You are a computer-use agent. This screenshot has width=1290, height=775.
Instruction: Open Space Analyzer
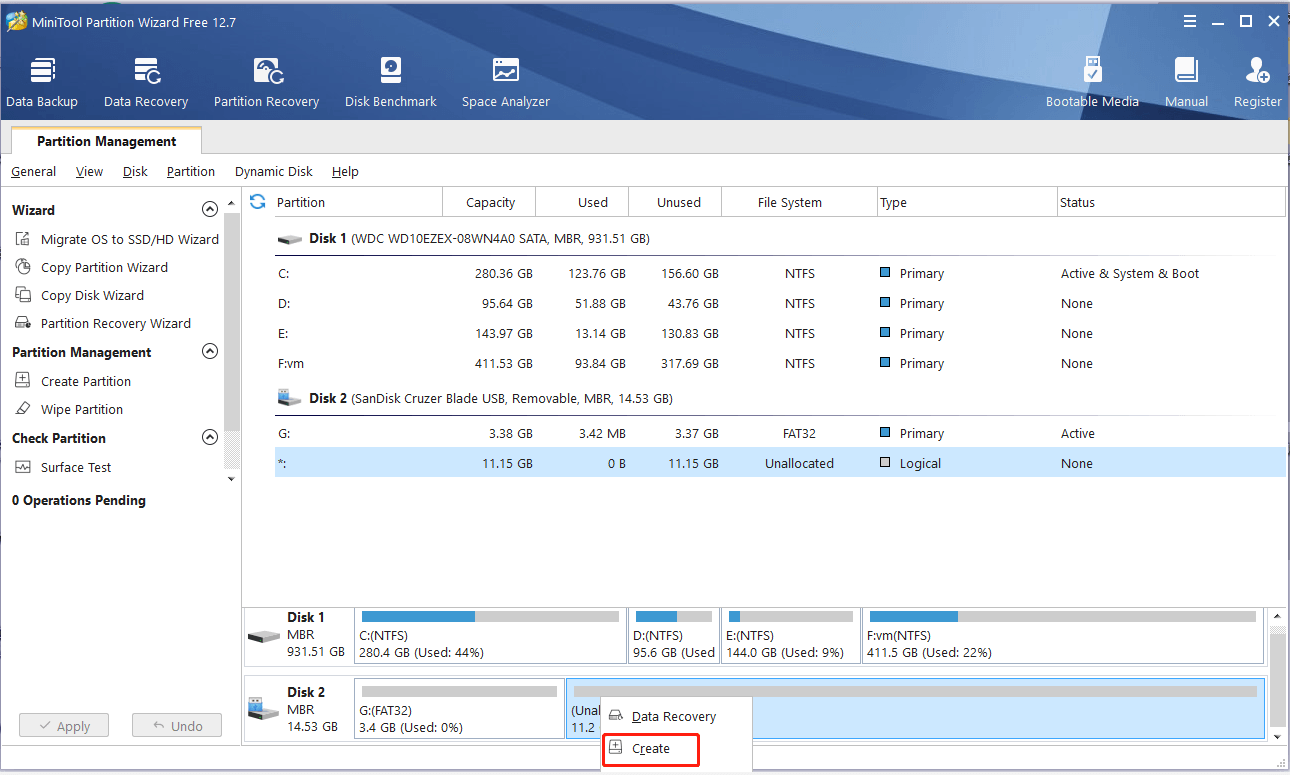click(x=506, y=83)
